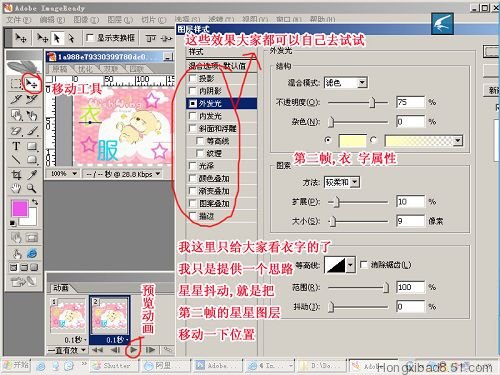500x375 pixels.
Task: Toggle the 内发光 inner glow checkbox
Action: tap(192, 116)
